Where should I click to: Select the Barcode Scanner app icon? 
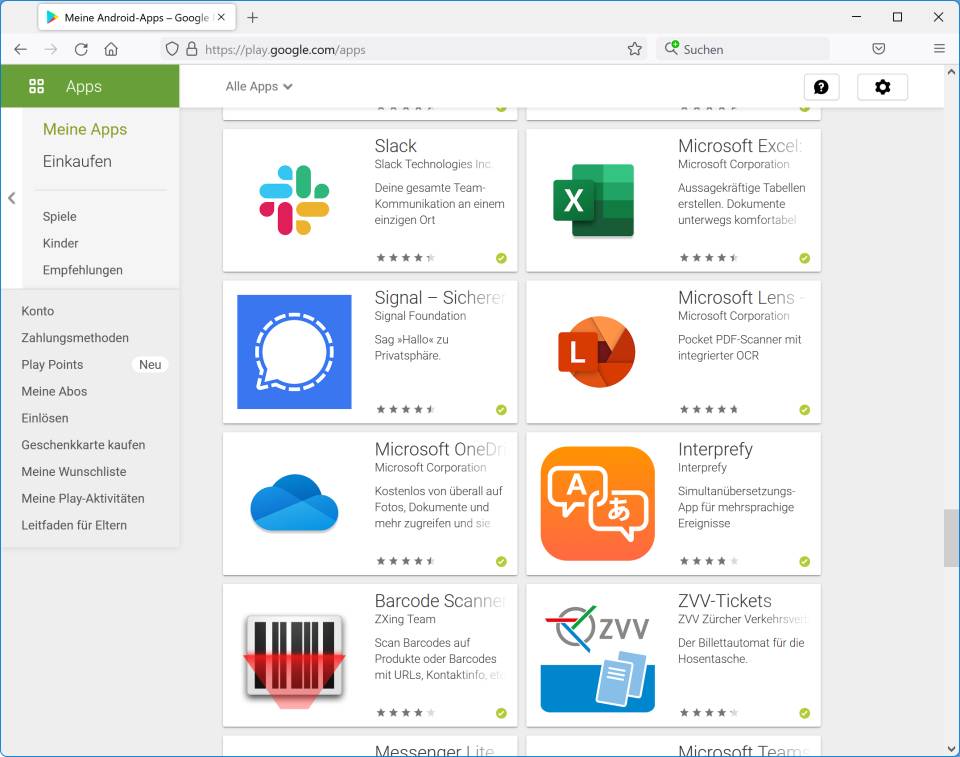[x=294, y=656]
